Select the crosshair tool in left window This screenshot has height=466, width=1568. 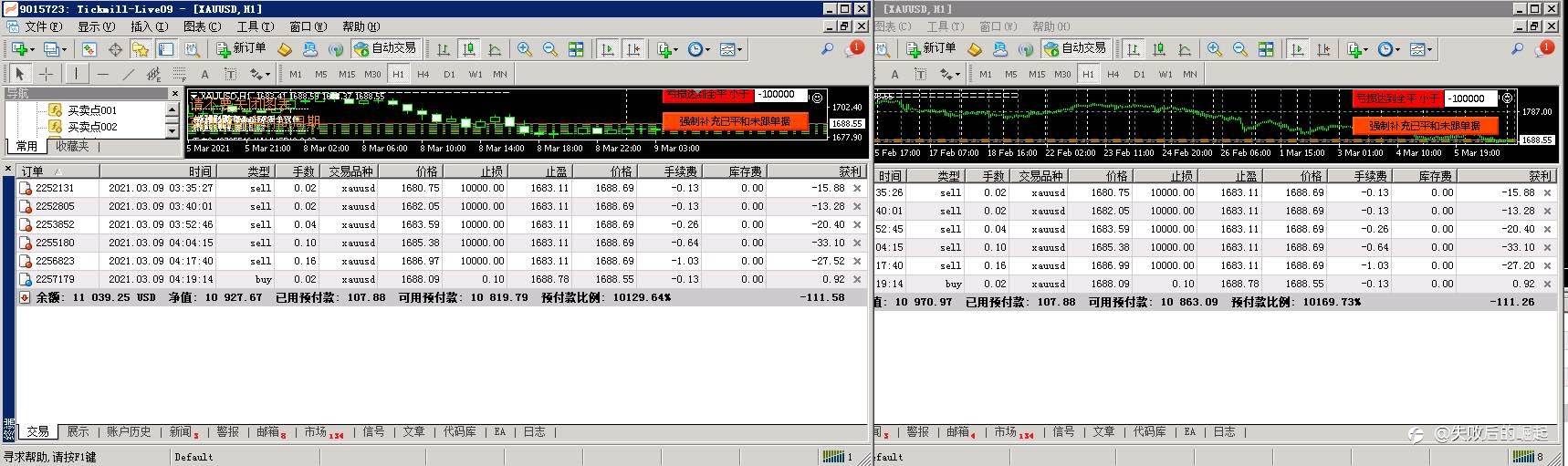[x=46, y=74]
